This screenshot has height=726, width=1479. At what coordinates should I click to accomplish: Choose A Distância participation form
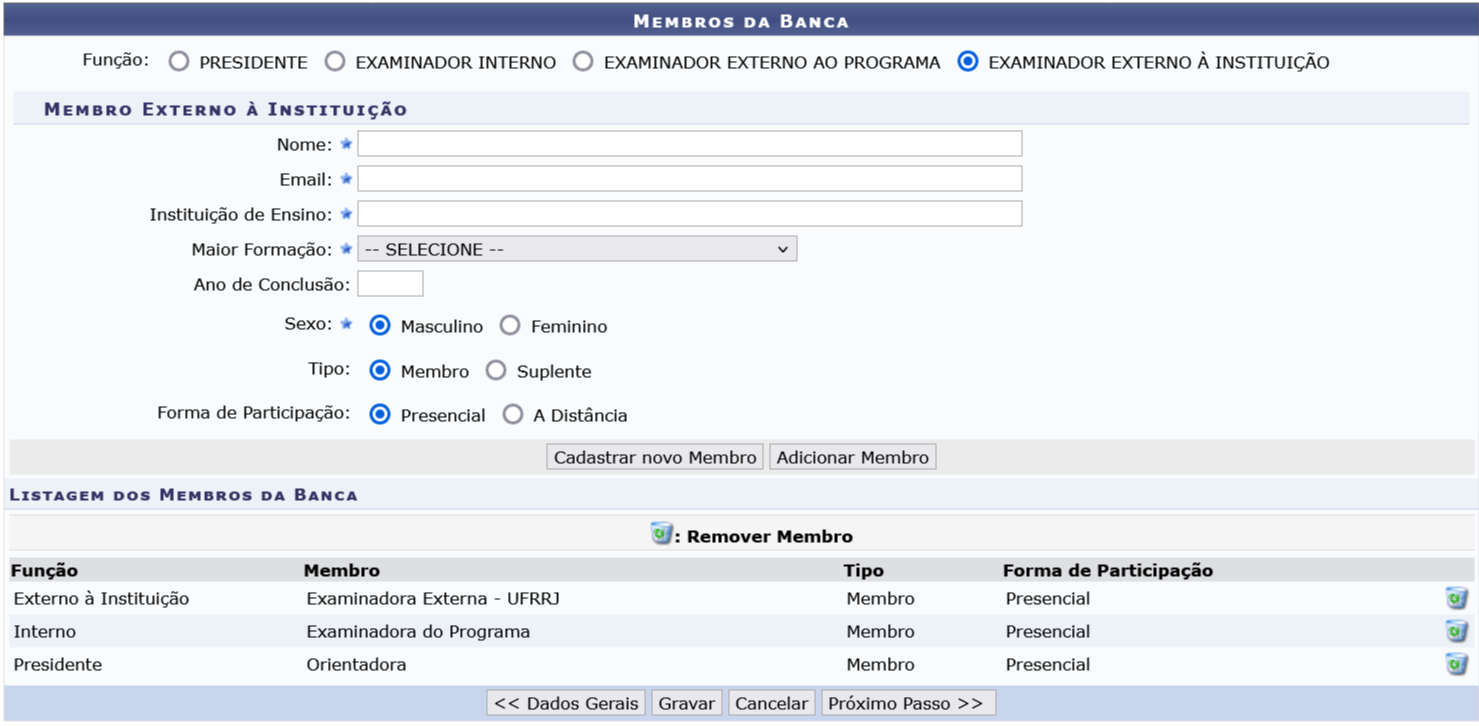coord(513,415)
